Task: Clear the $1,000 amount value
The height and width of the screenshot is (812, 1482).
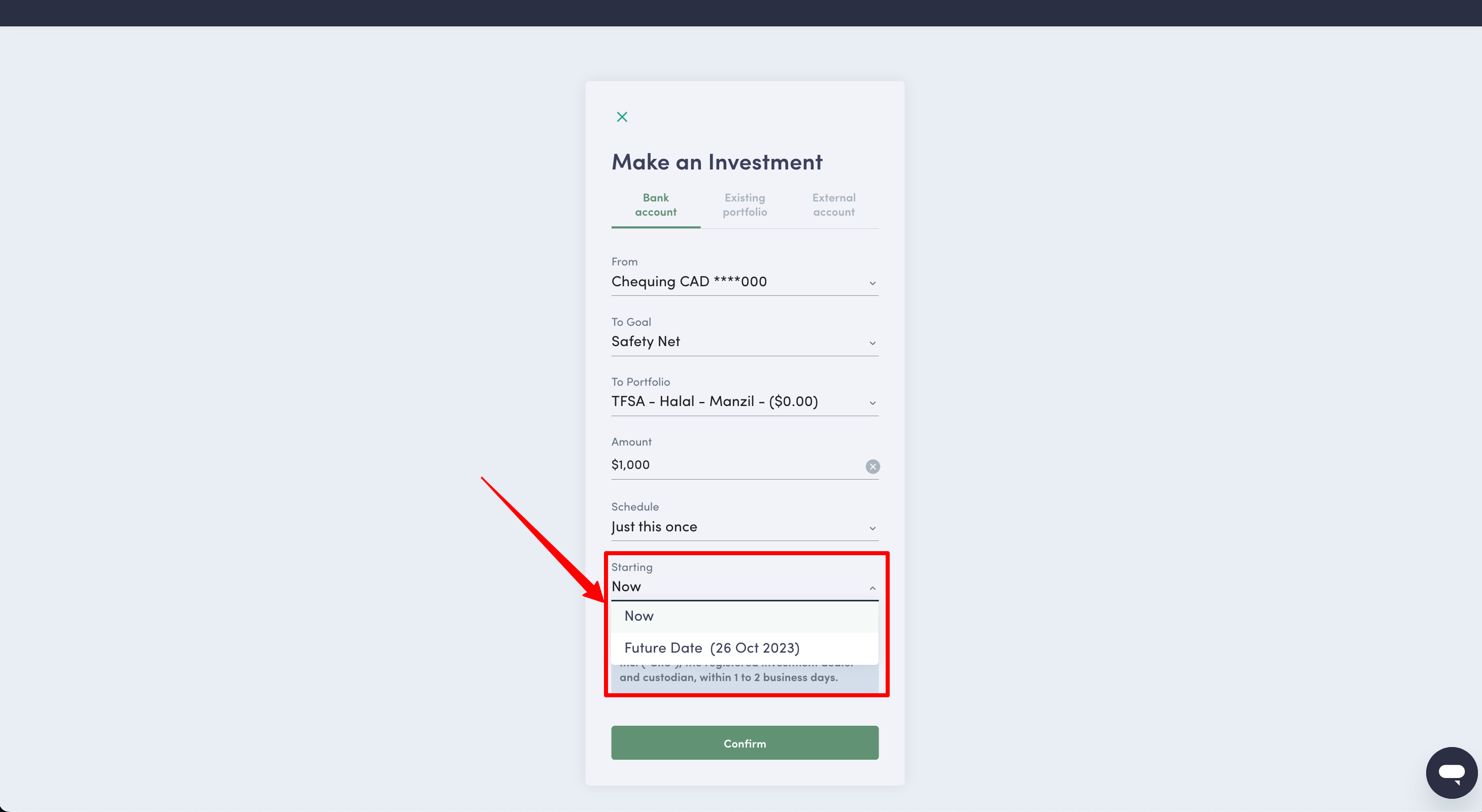Action: pos(873,466)
